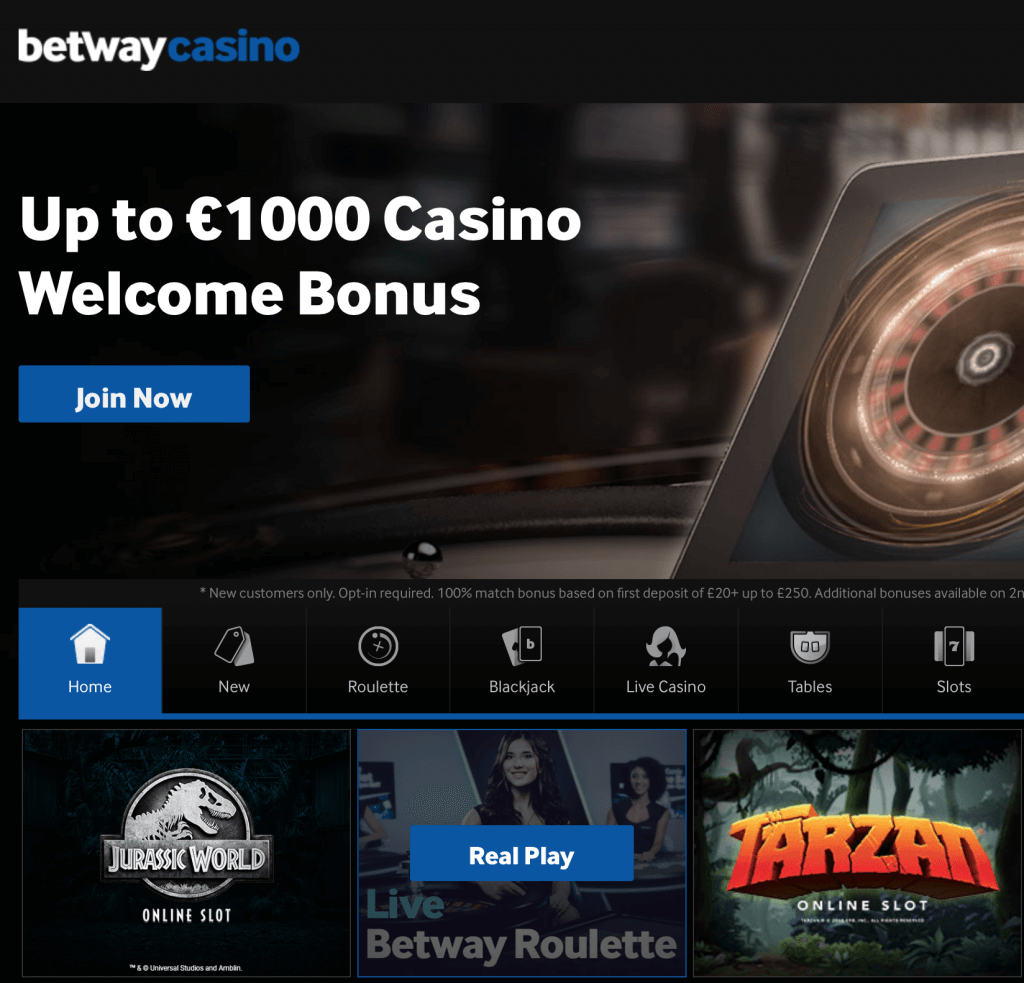Choose the Live Casino dealer icon
Screen dimensions: 1024x983
tap(665, 646)
